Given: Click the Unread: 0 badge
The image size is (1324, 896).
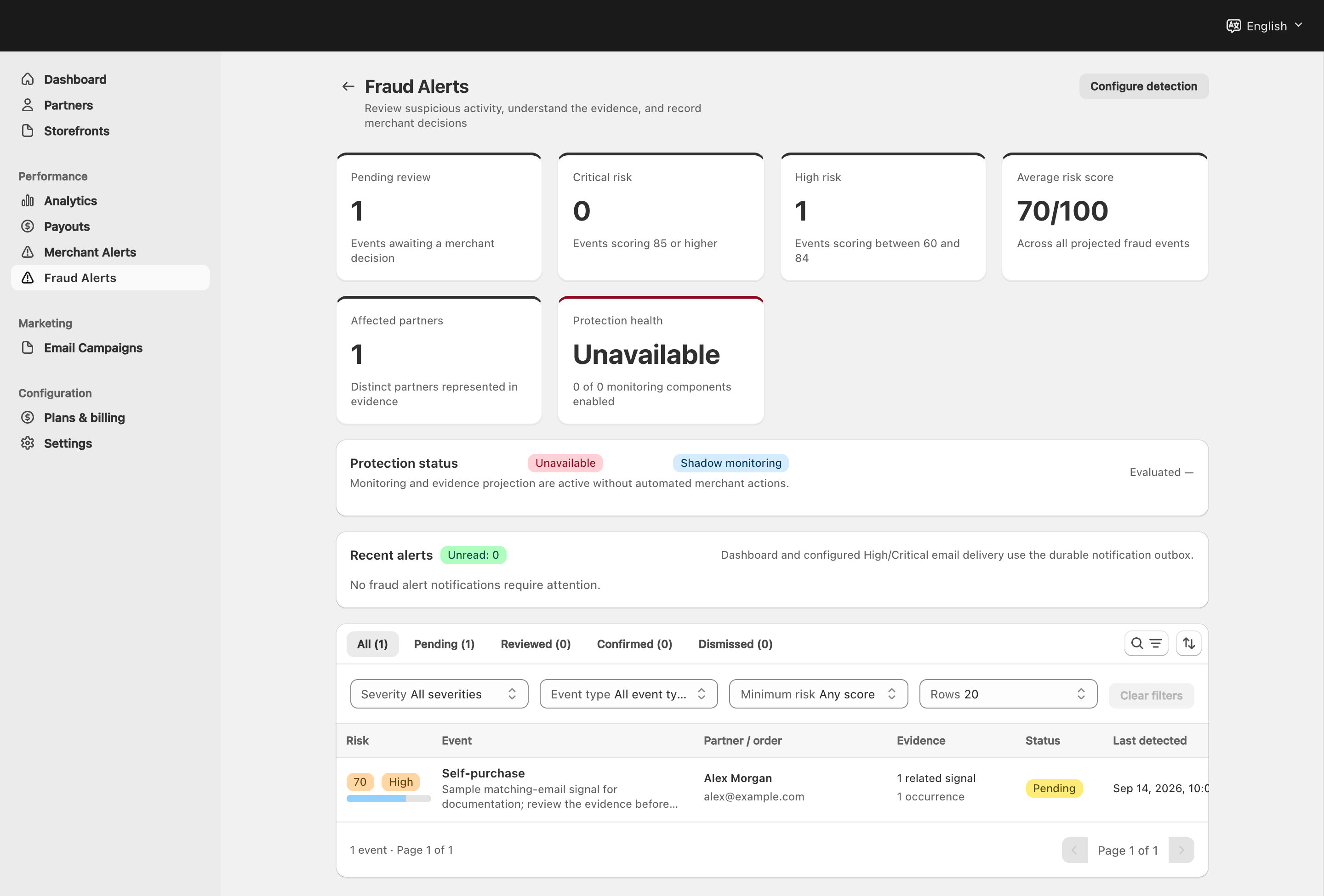Looking at the screenshot, I should (x=473, y=555).
